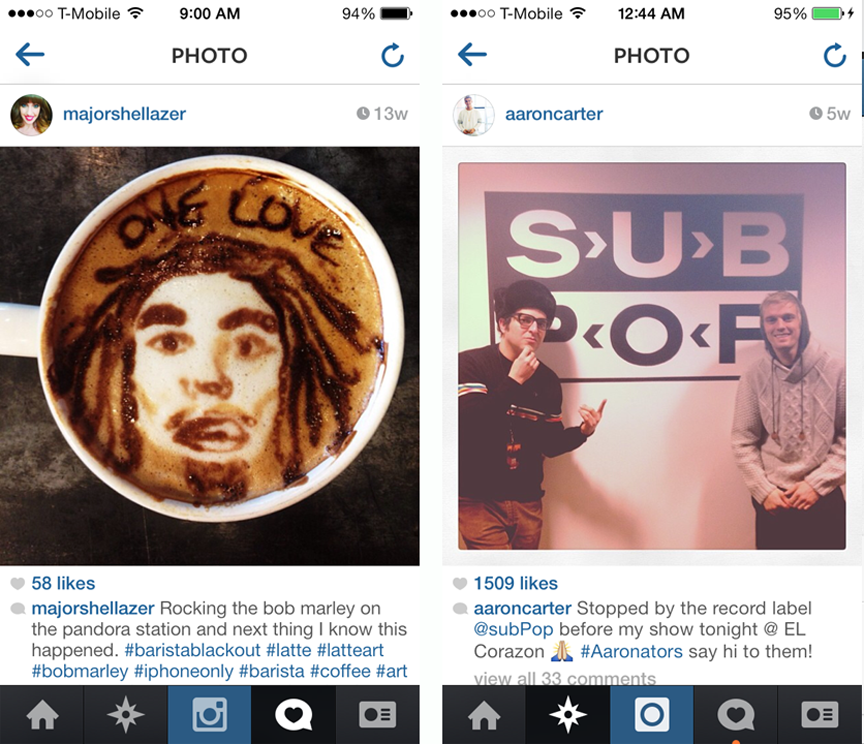Open activity heart tab on right phone
This screenshot has height=744, width=864.
click(x=736, y=715)
